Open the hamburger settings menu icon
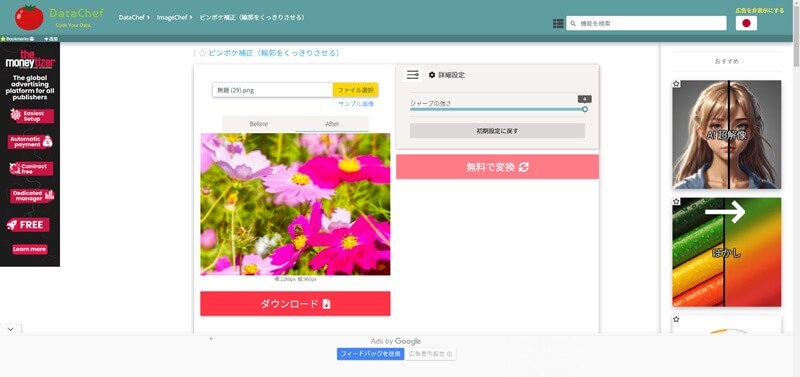Image resolution: width=800 pixels, height=377 pixels. click(412, 74)
